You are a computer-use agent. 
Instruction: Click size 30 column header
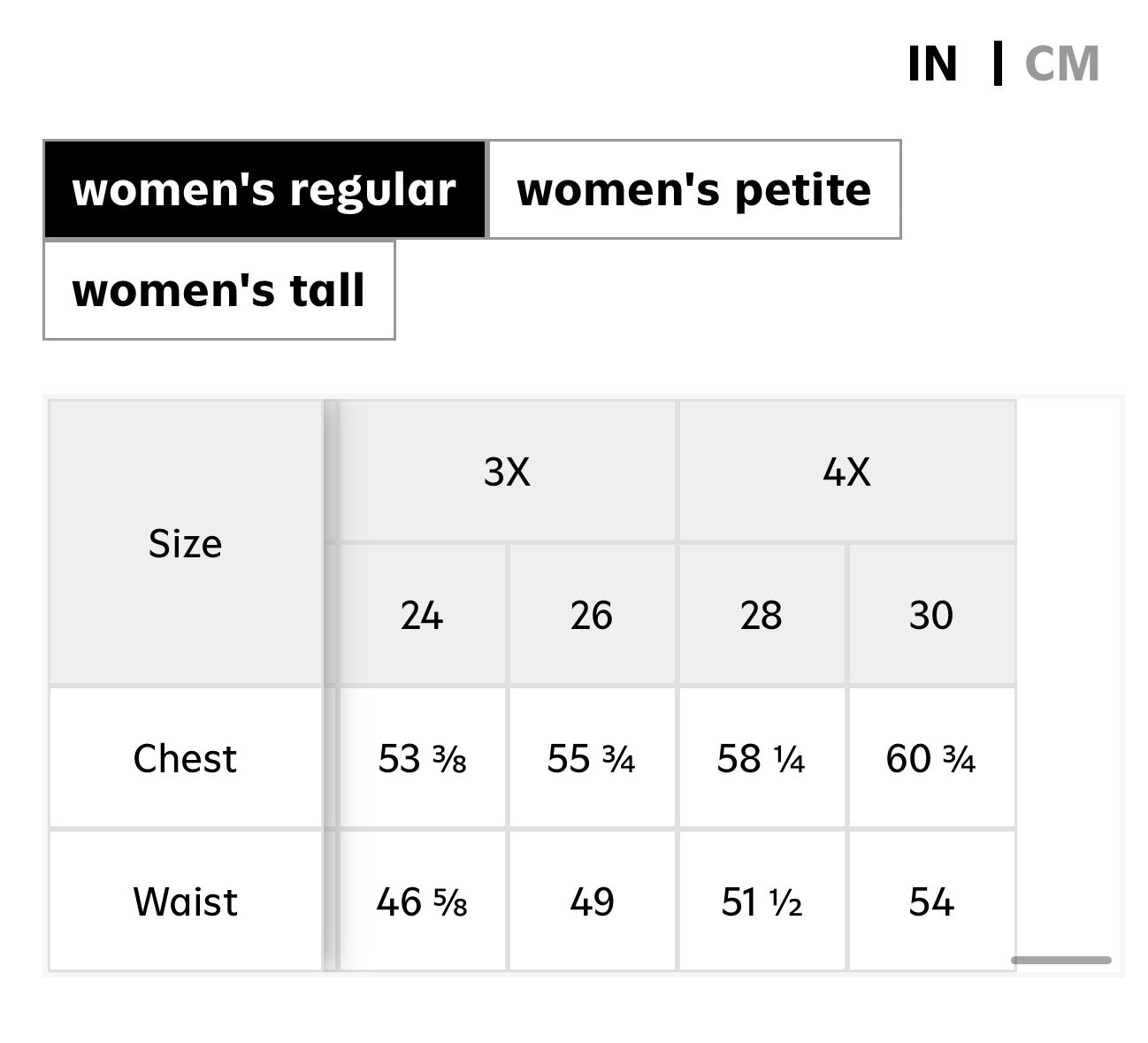coord(931,615)
